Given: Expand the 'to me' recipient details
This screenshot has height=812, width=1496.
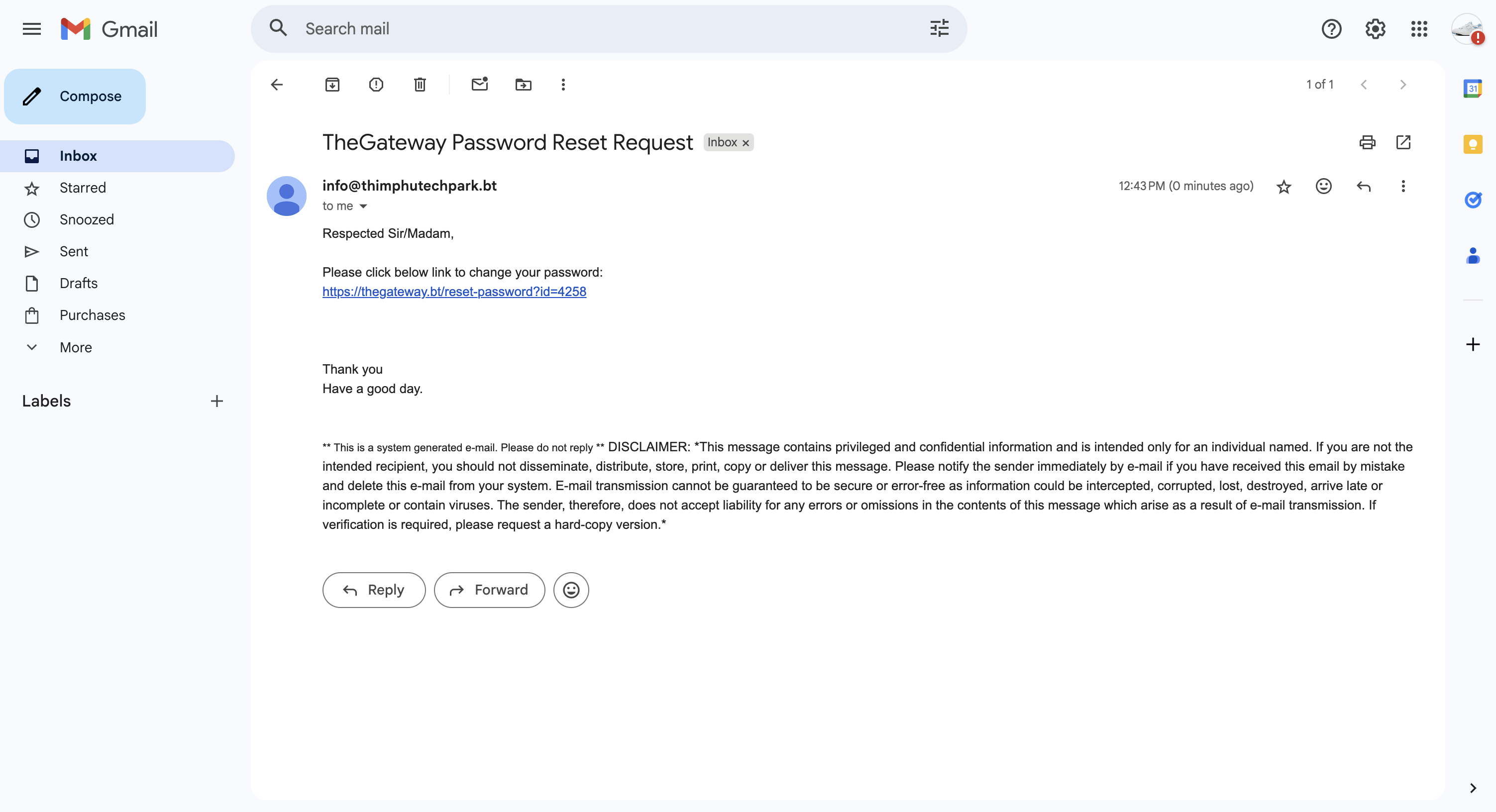Looking at the screenshot, I should tap(363, 206).
